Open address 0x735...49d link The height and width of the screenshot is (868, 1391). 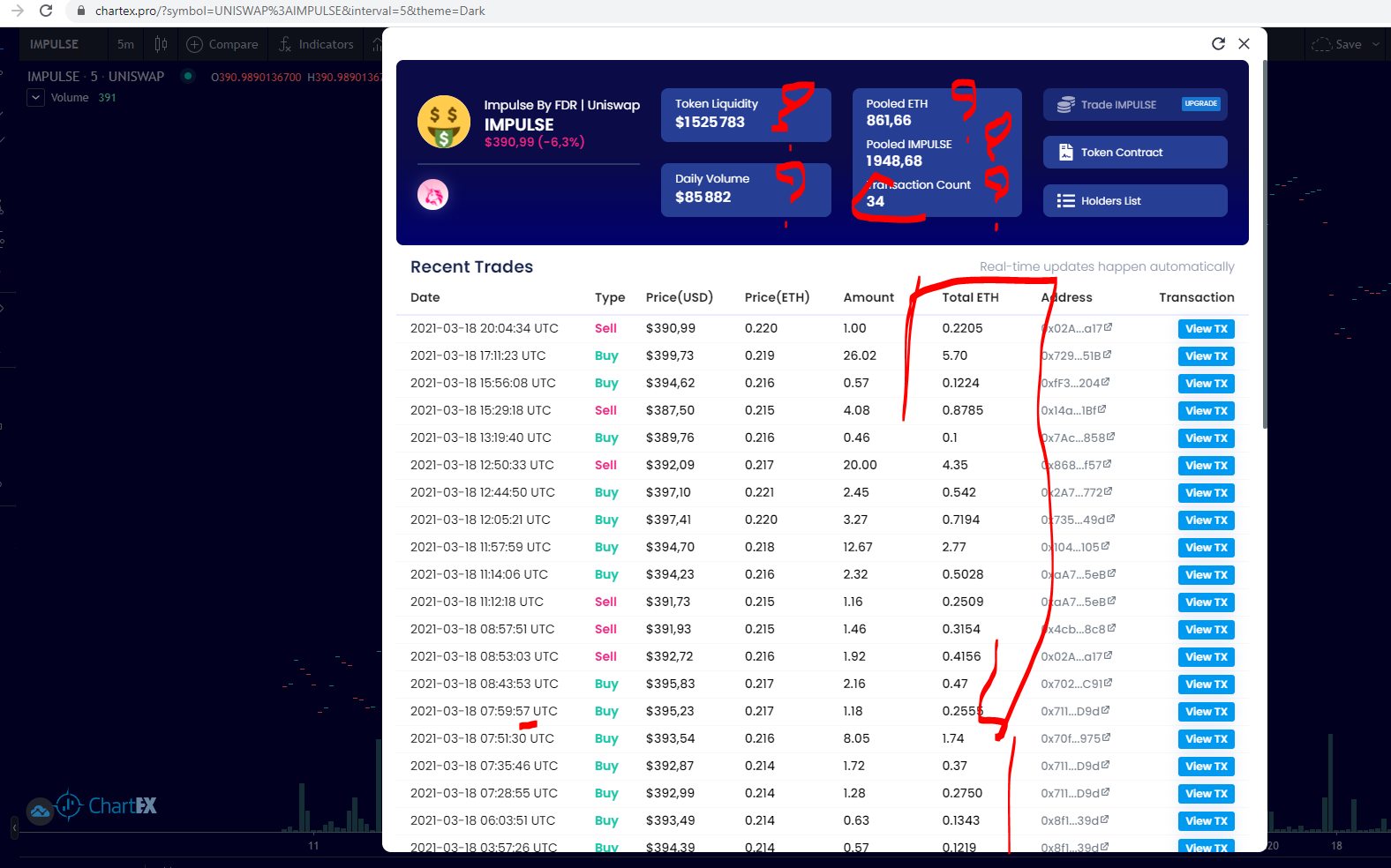[x=1078, y=520]
